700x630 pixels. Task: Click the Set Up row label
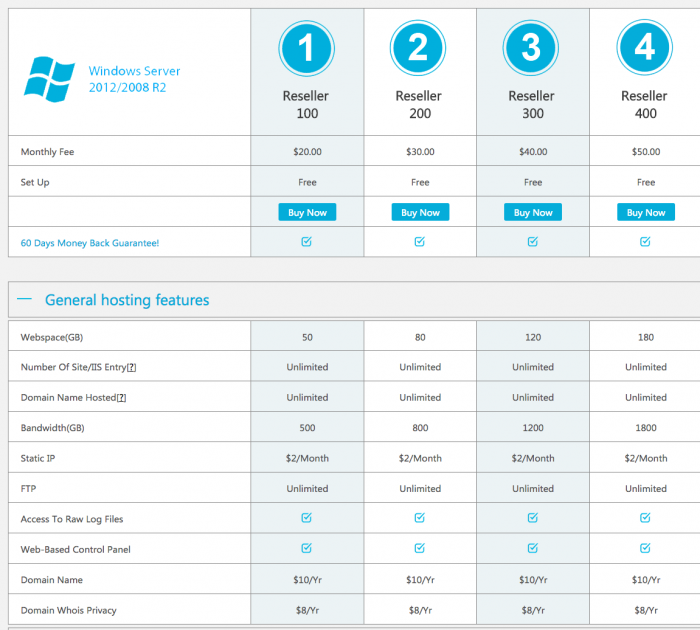point(35,182)
